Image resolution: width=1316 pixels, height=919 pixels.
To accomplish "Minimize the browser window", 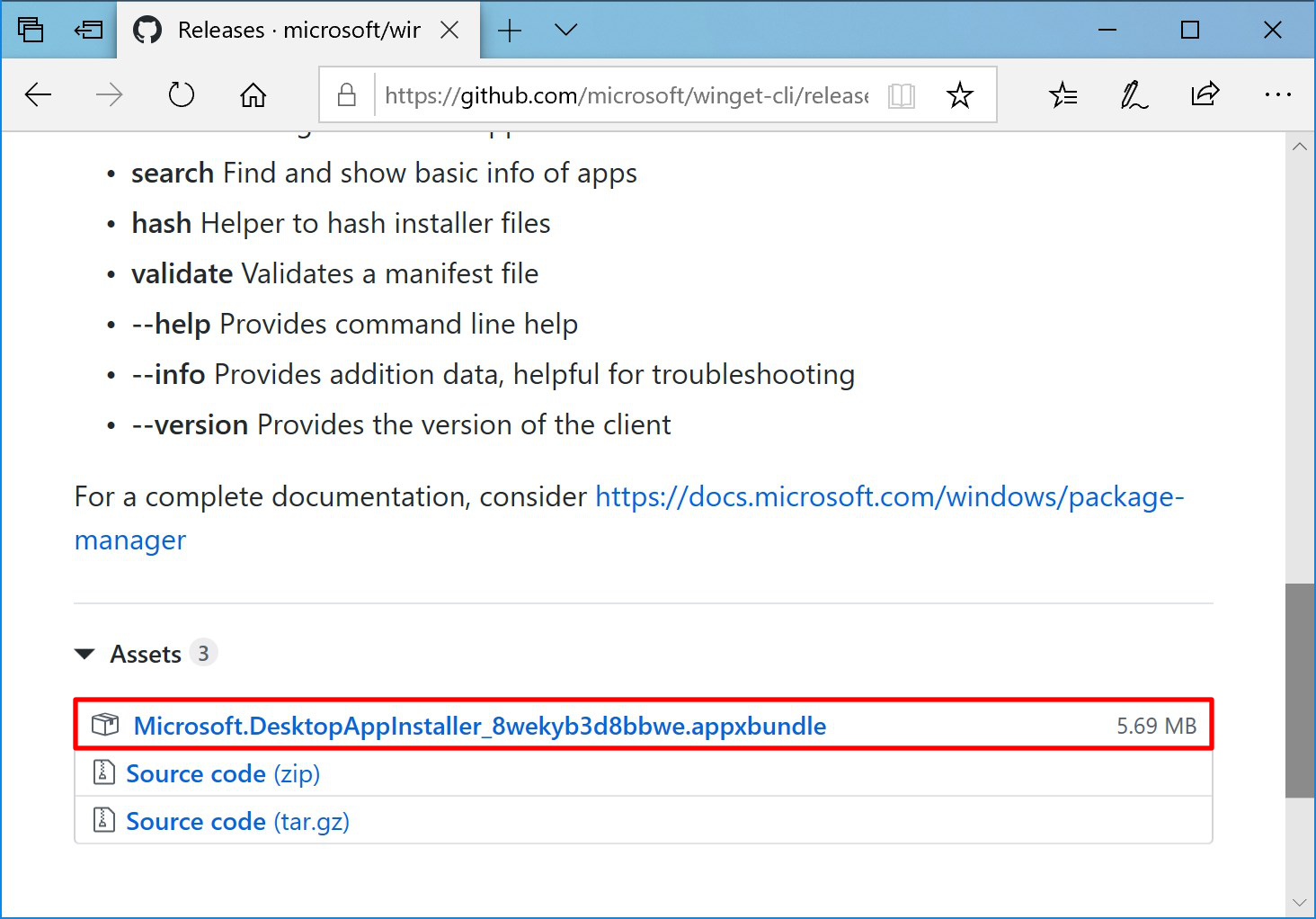I will point(1107,30).
